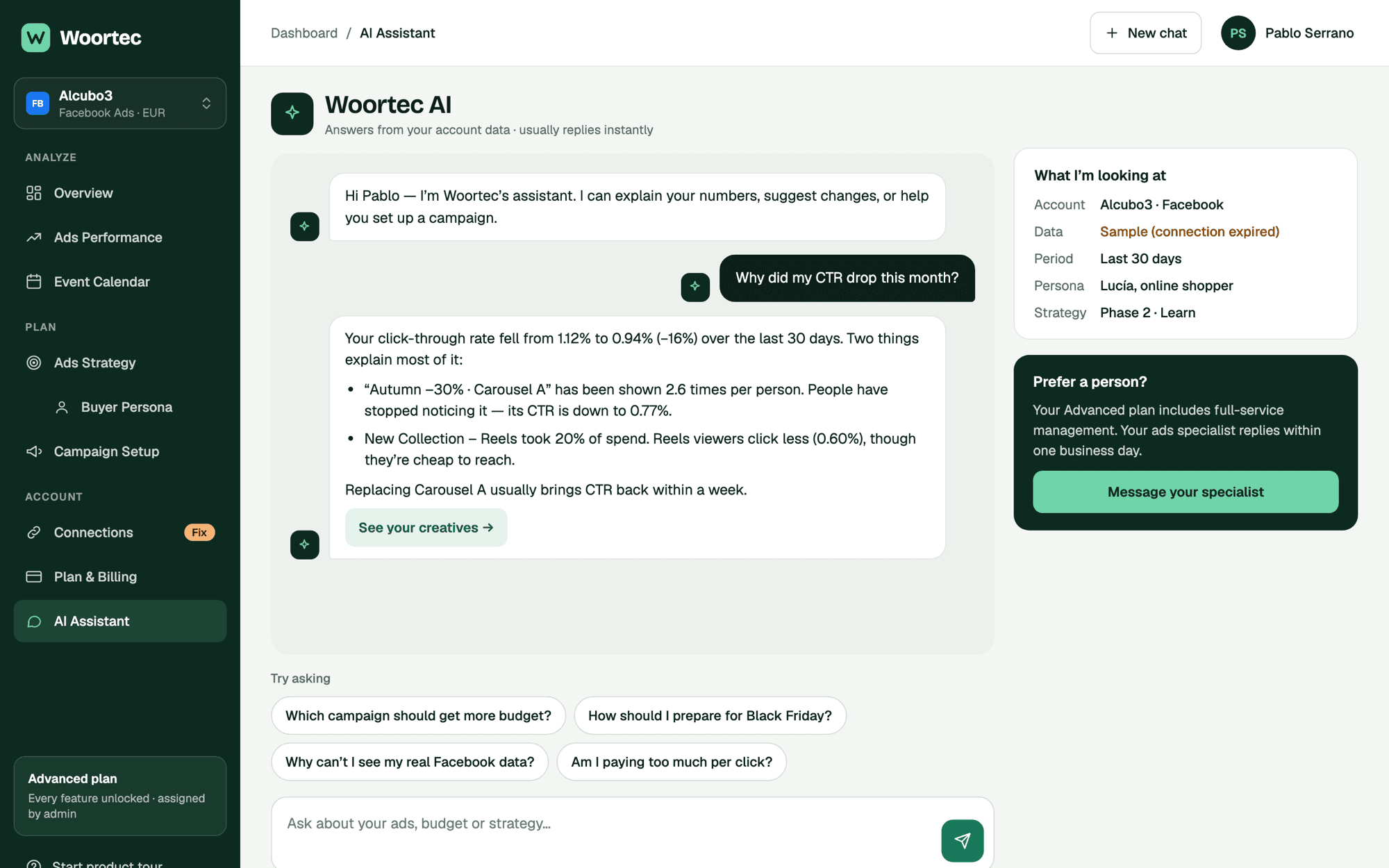Viewport: 1389px width, 868px height.
Task: Click the plus icon in New chat
Action: (x=1112, y=33)
